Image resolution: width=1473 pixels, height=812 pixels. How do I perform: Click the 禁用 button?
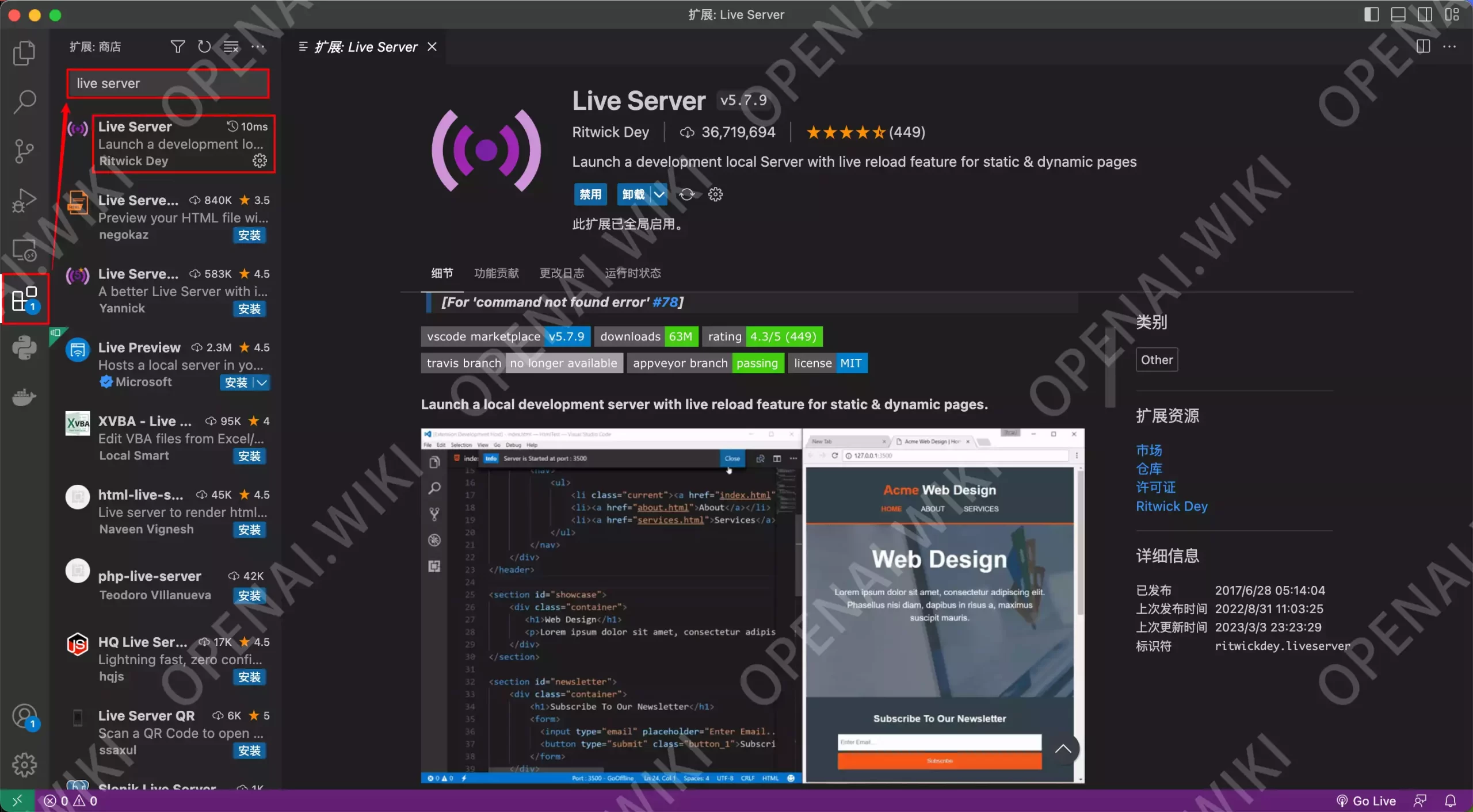coord(590,194)
